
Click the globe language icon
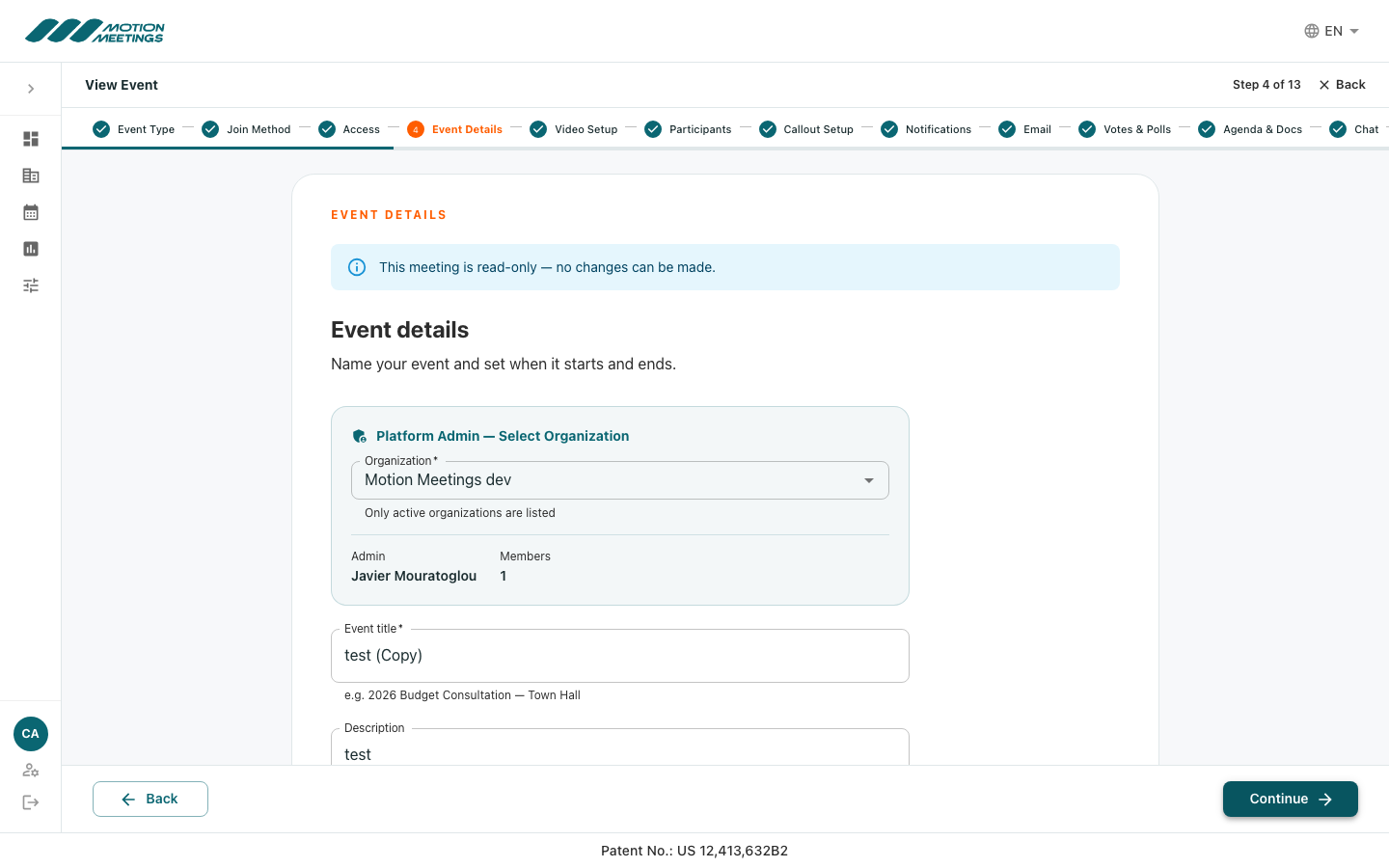1312,31
